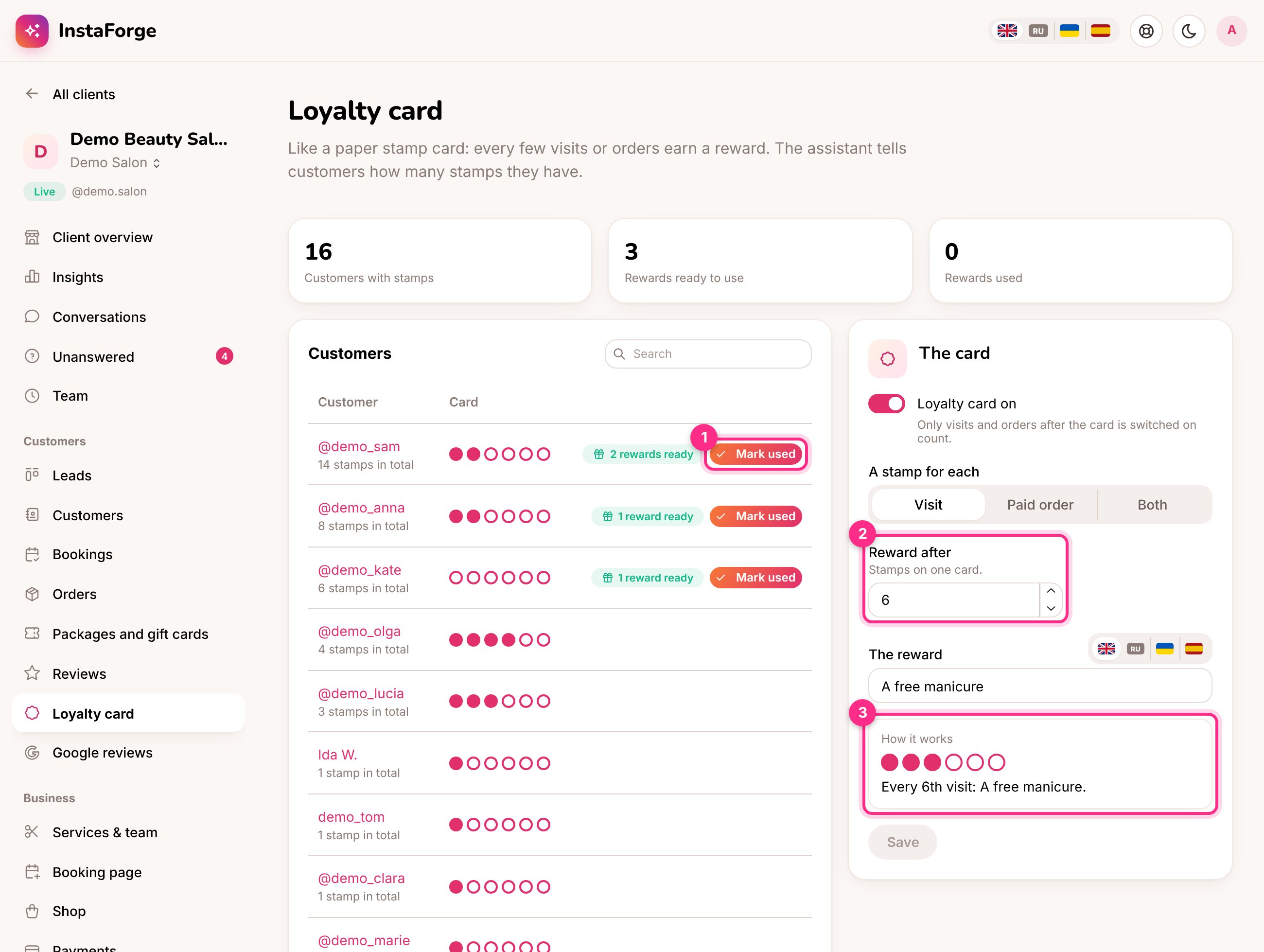Open the Shop sidebar item

click(128, 912)
